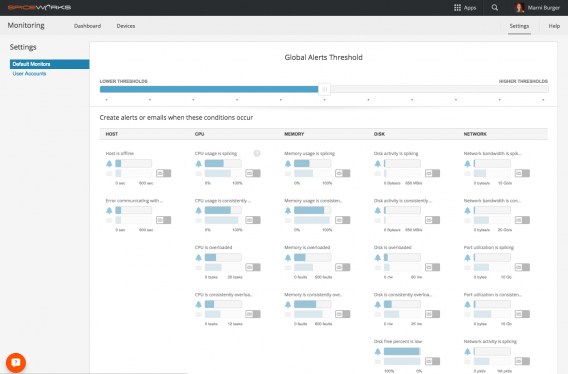Image resolution: width=568 pixels, height=374 pixels.
Task: Click the alert bell for CPU is consistently overloaded
Action: 199,304
